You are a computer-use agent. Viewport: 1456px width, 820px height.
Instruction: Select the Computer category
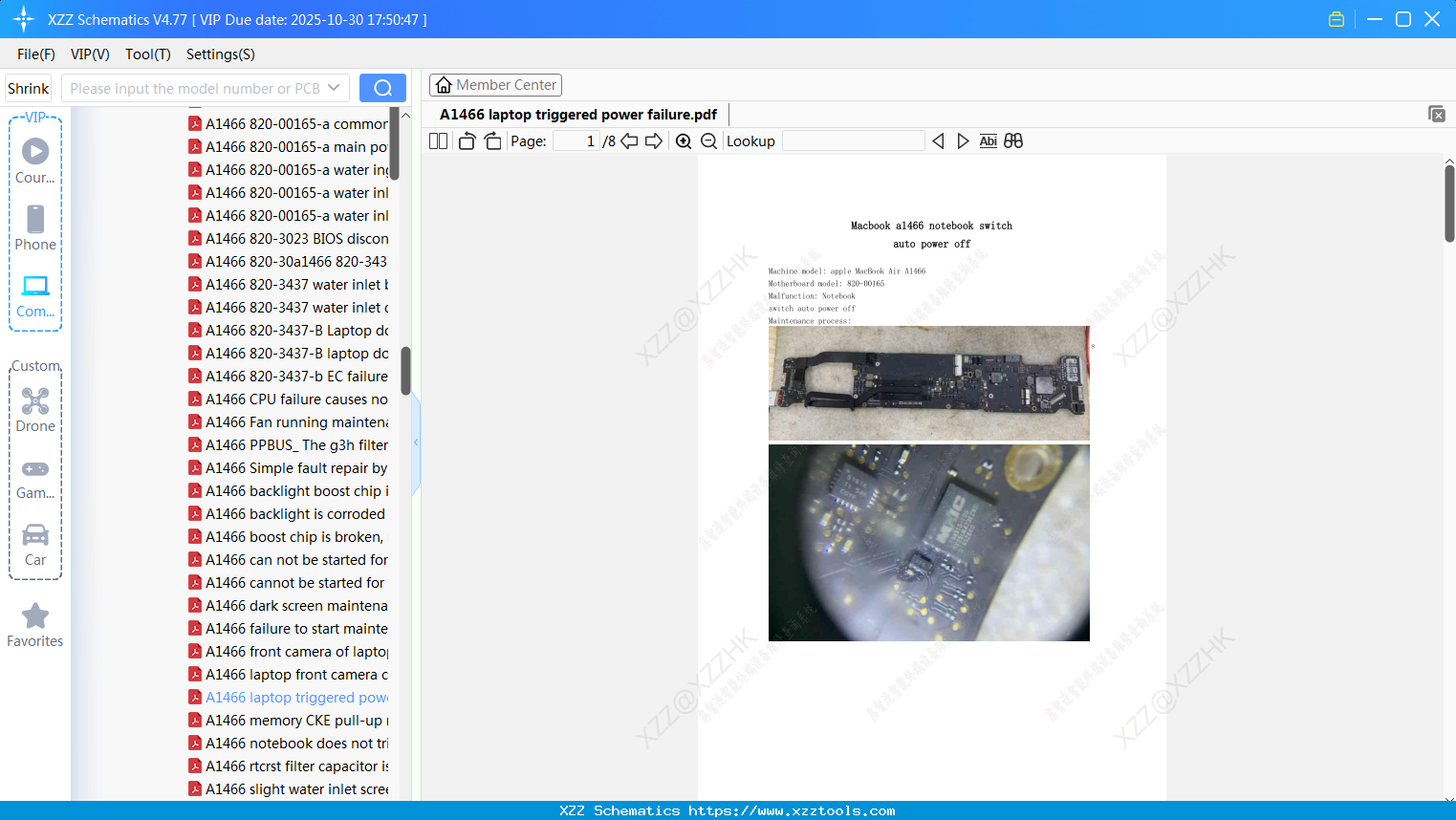pos(35,295)
